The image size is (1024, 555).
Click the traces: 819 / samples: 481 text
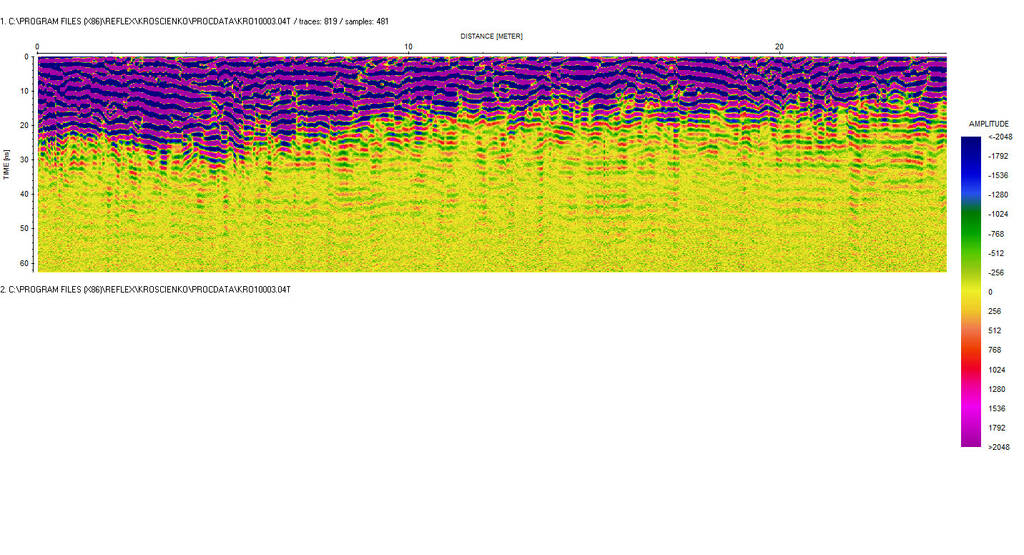342,21
